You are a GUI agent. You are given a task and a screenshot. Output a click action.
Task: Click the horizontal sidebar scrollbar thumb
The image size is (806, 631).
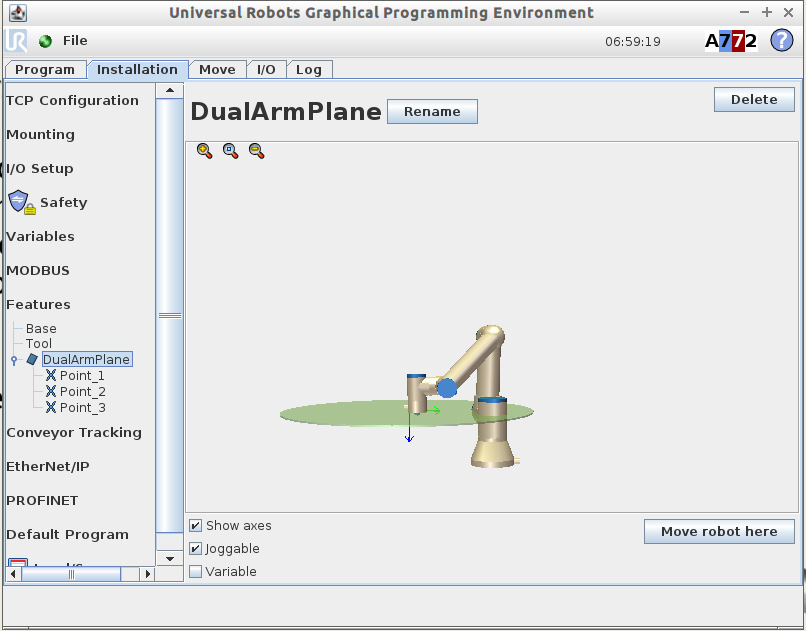click(x=71, y=574)
